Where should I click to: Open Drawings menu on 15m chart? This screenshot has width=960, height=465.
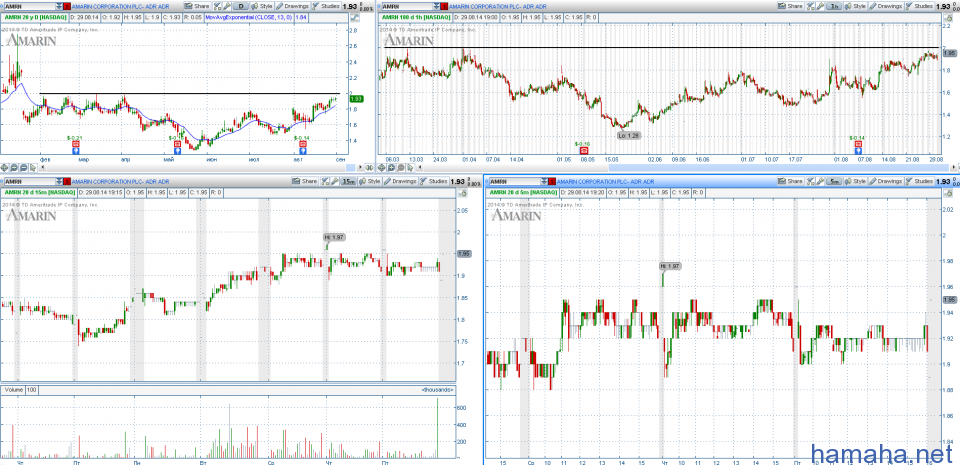tap(400, 181)
